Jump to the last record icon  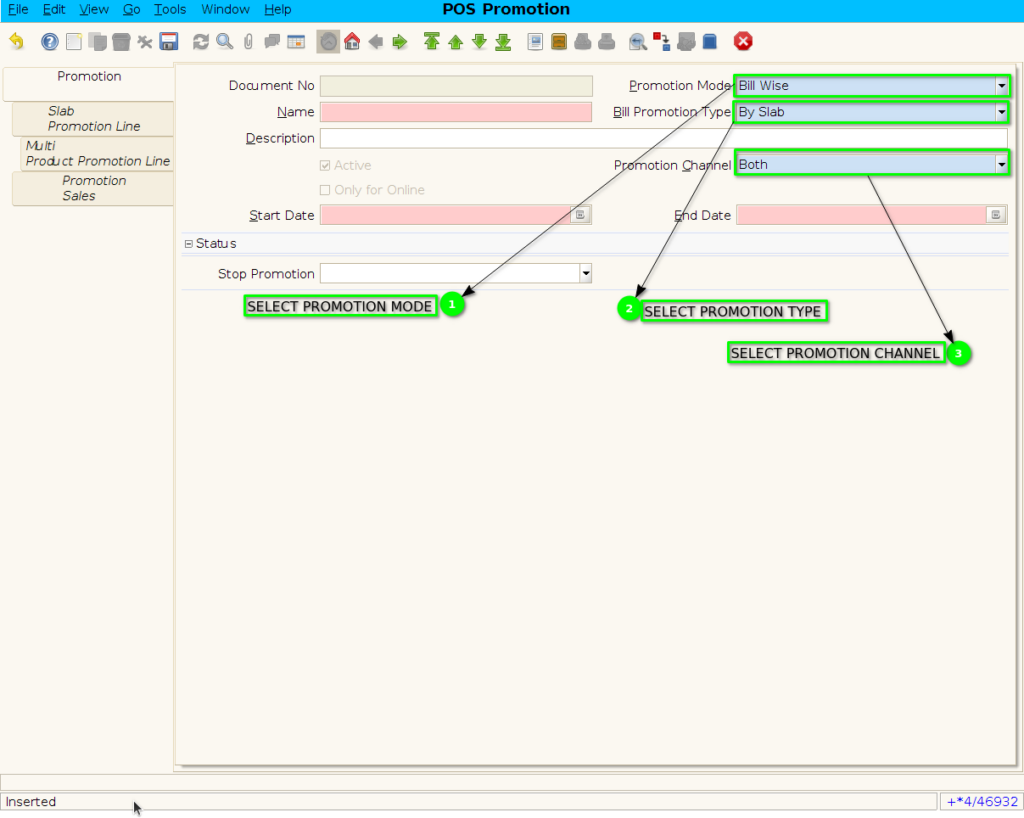[x=503, y=42]
